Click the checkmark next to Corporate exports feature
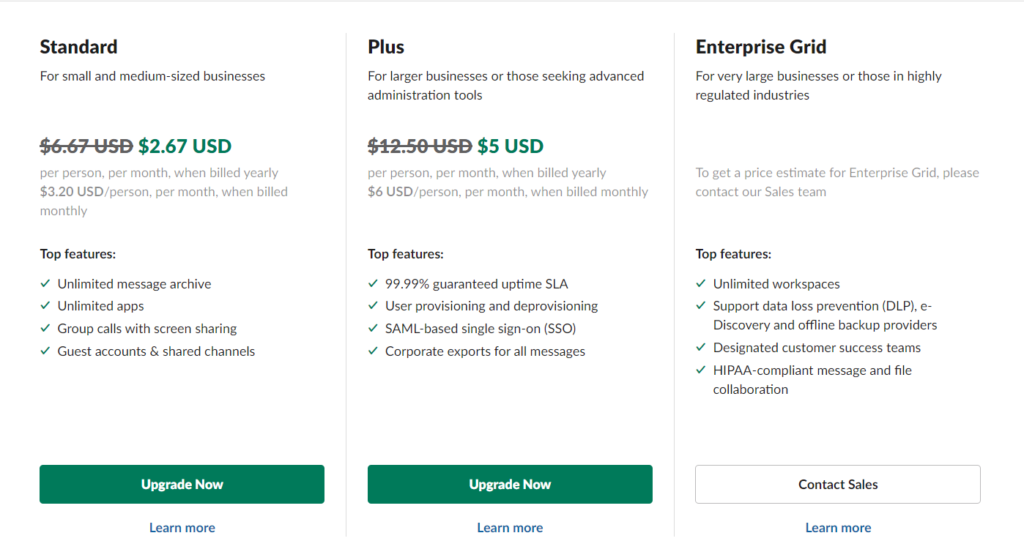Viewport: 1024px width, 552px height. click(x=373, y=351)
